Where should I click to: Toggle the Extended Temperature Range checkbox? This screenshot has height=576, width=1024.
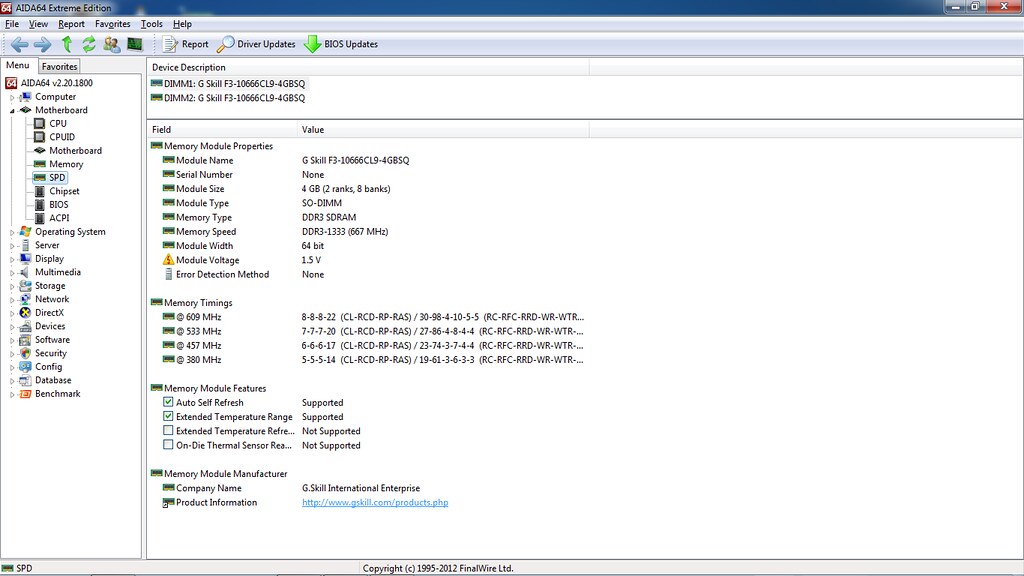click(168, 417)
